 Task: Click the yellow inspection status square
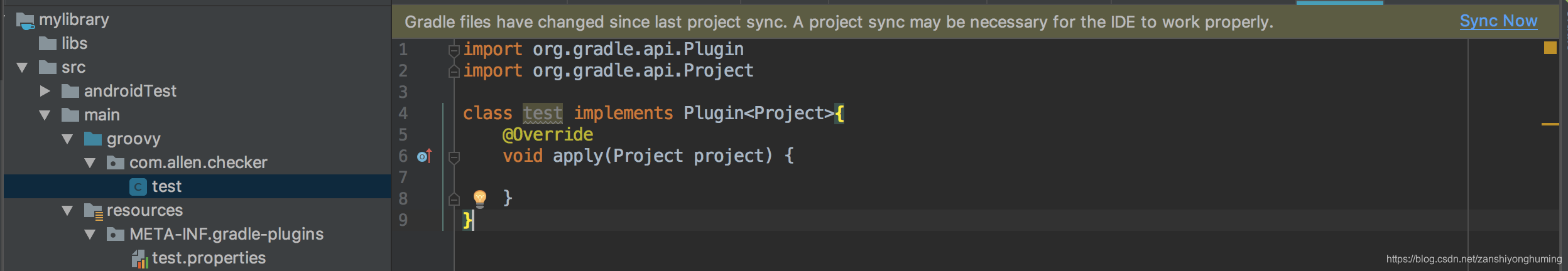(1550, 48)
